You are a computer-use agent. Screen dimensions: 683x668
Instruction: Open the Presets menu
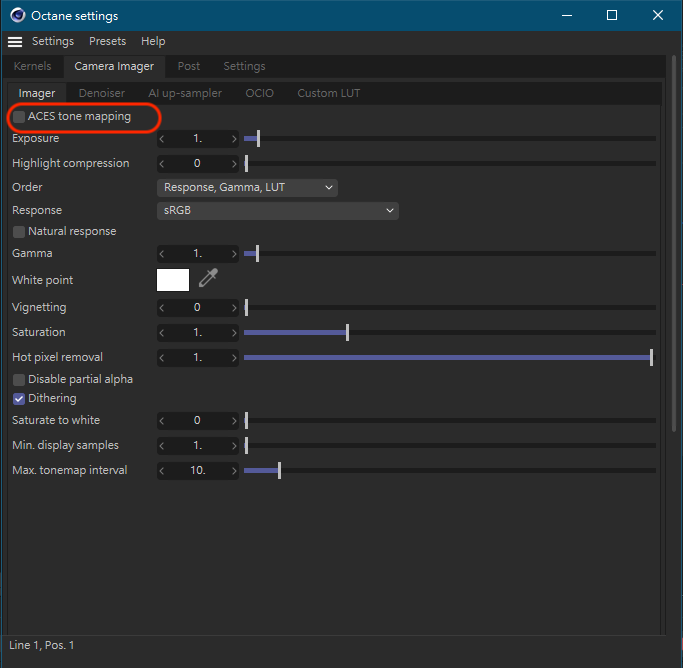pos(107,41)
